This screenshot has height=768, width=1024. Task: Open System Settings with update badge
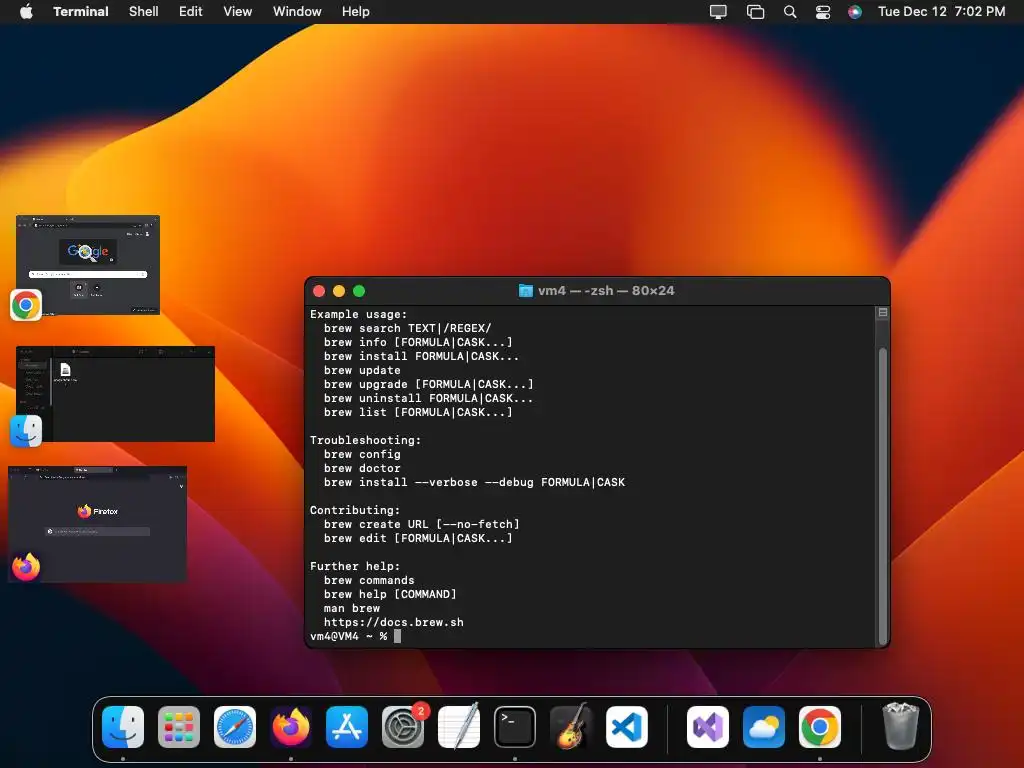click(403, 727)
